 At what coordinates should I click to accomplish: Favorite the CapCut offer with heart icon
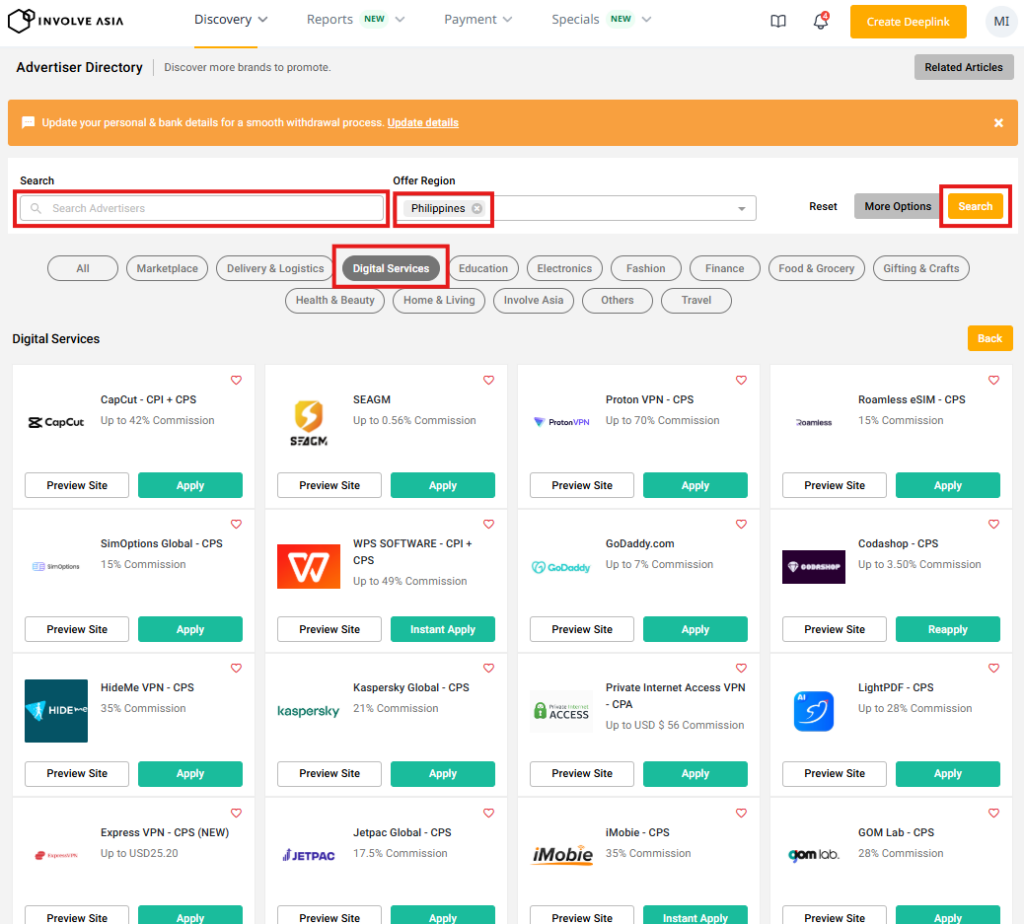(237, 380)
